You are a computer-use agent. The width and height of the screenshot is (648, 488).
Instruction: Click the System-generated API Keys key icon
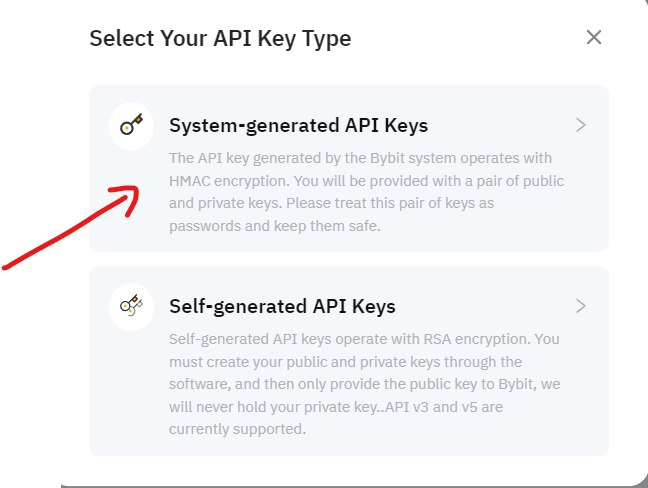click(131, 126)
